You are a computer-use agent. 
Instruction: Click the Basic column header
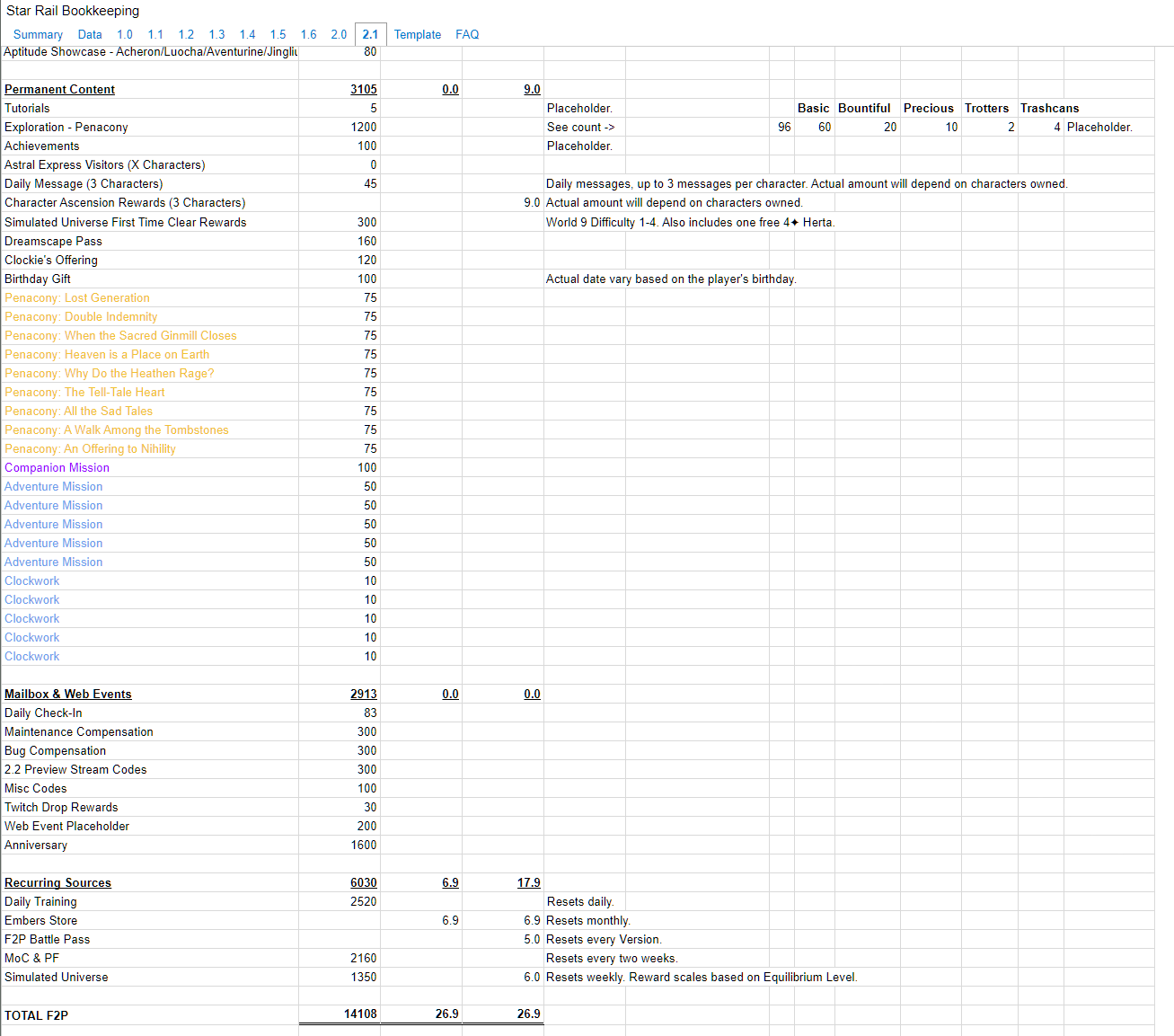coord(814,108)
